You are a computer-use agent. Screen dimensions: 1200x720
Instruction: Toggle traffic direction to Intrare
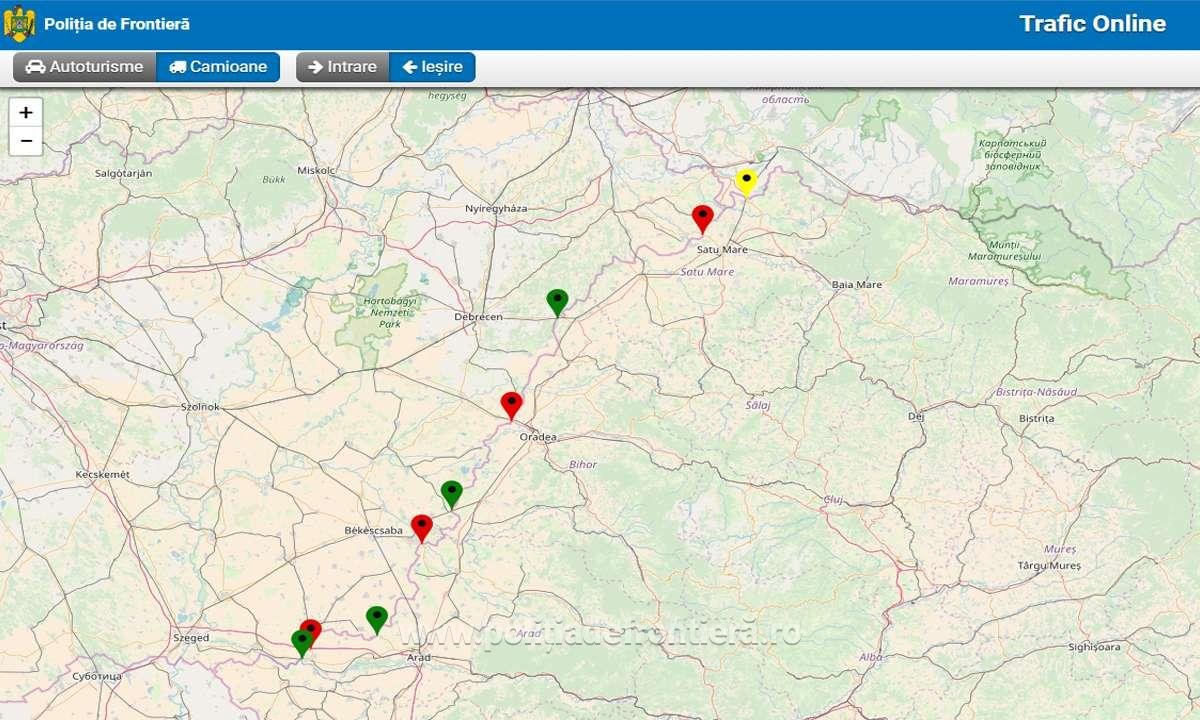pos(342,67)
